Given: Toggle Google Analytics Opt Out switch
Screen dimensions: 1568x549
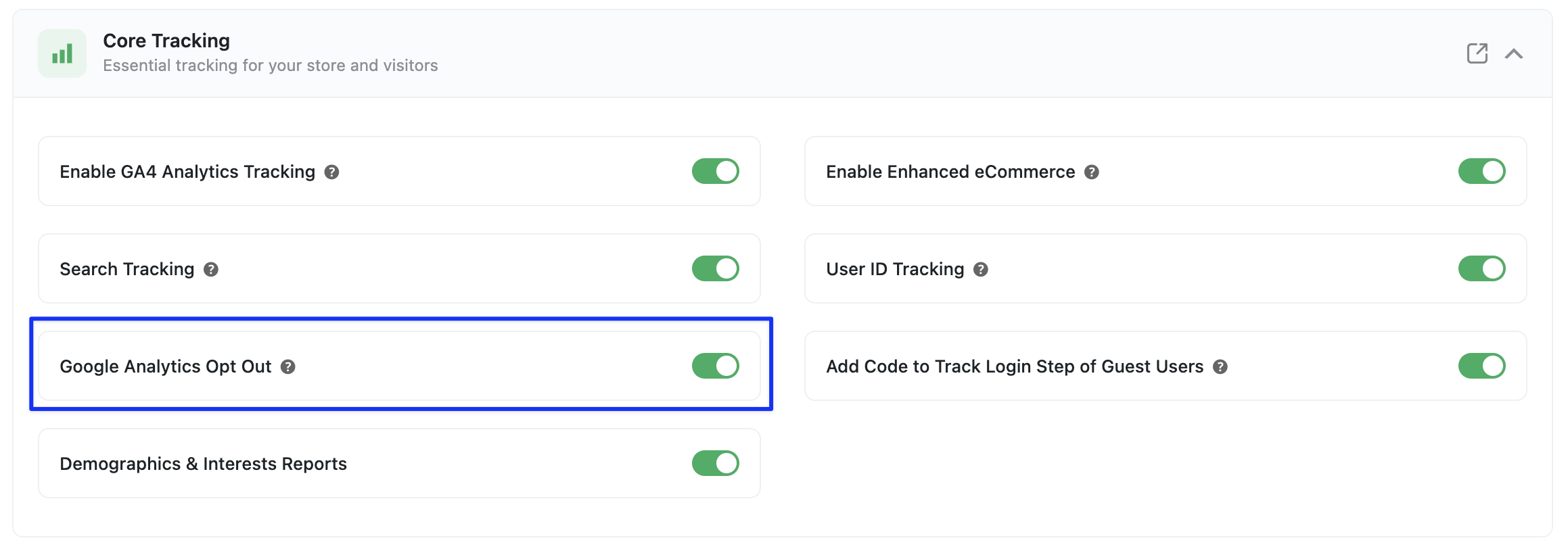Looking at the screenshot, I should click(716, 366).
